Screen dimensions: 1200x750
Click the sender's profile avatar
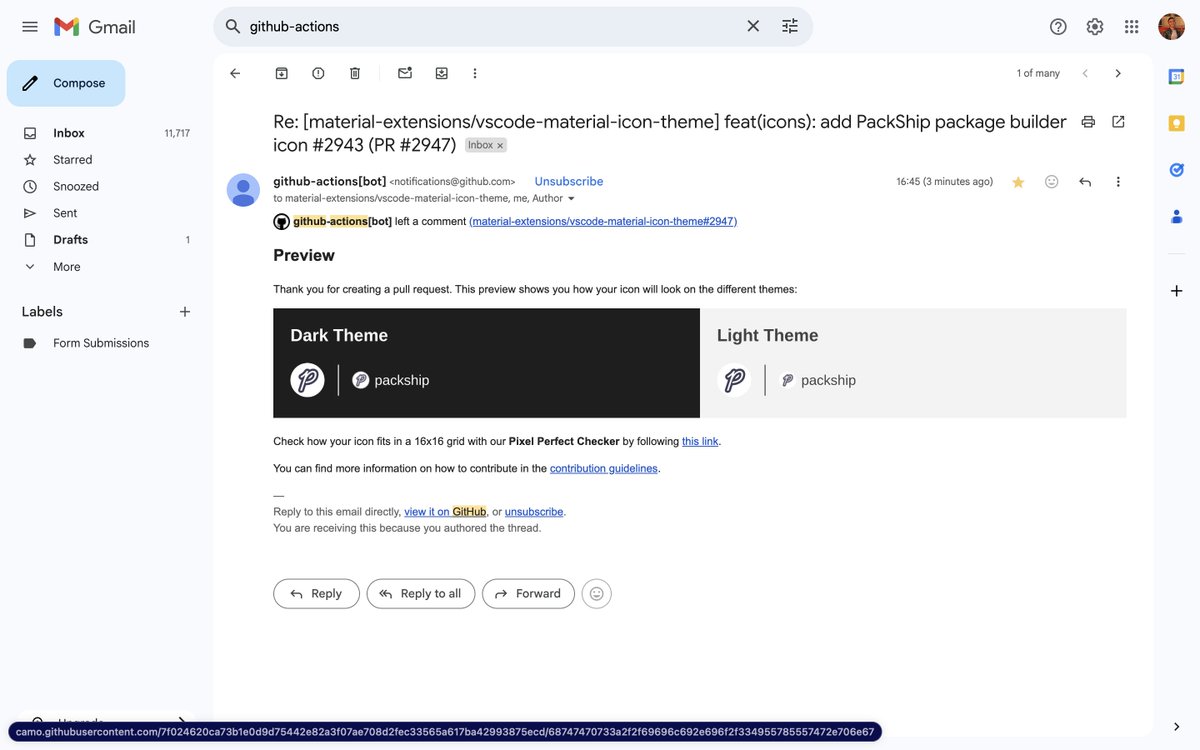click(x=243, y=190)
